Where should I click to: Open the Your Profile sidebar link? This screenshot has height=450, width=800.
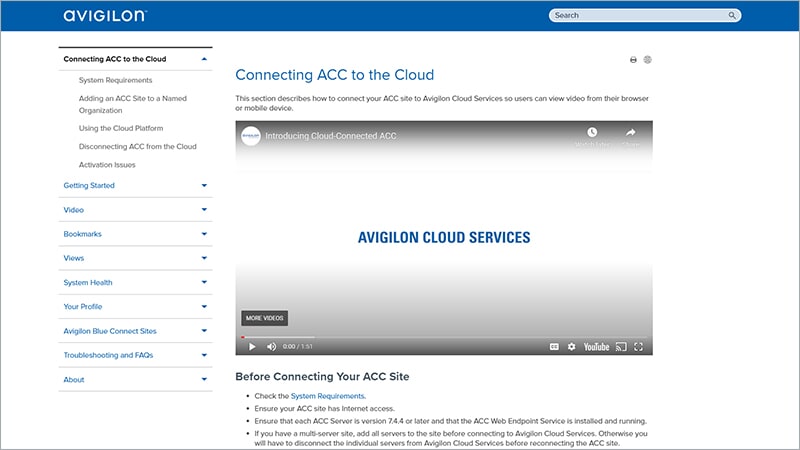83,307
